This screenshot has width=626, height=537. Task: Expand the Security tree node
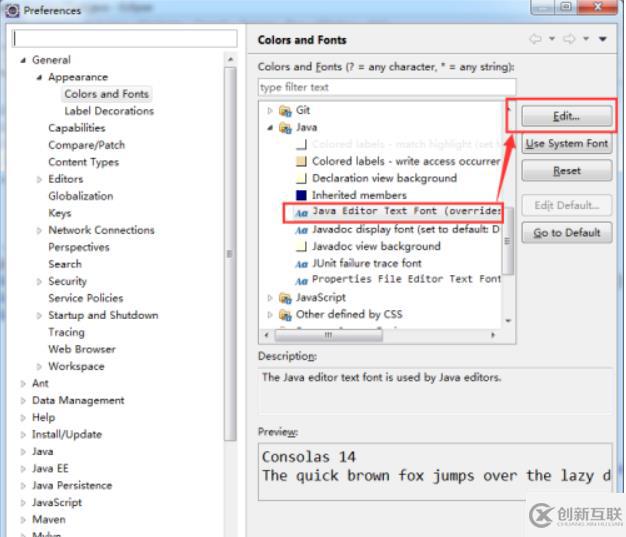tap(39, 281)
